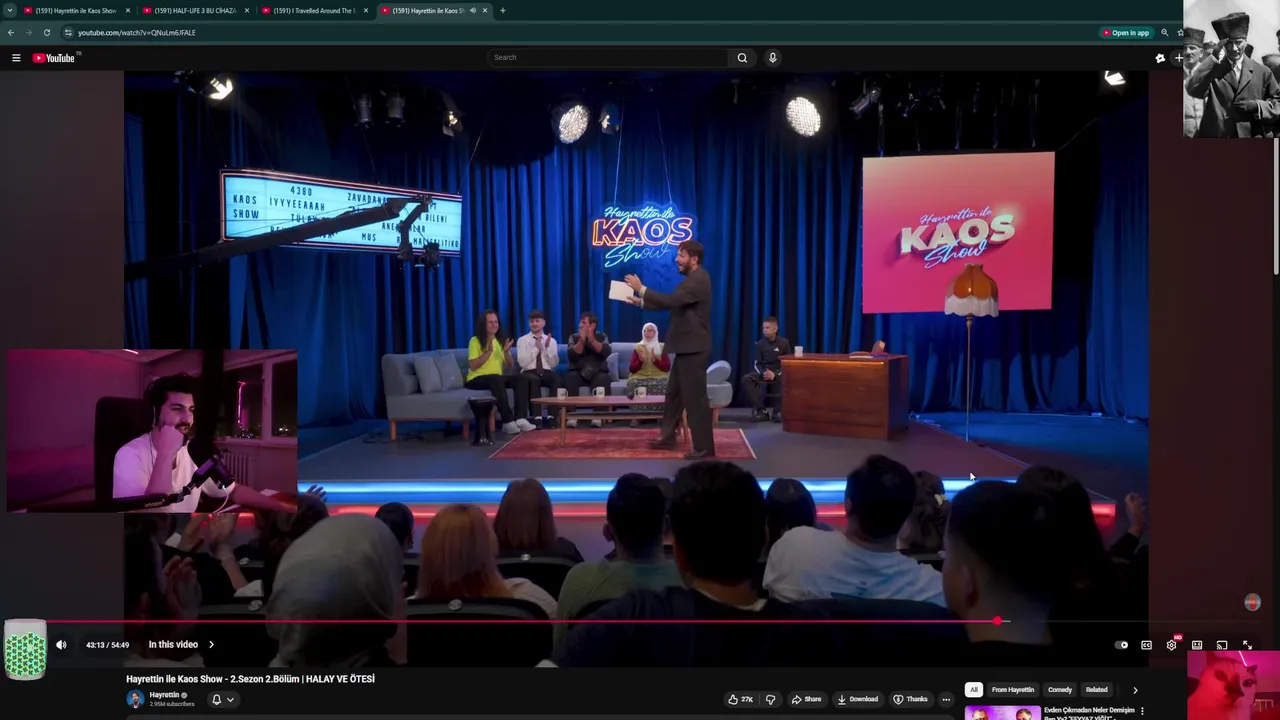Viewport: 1280px width, 720px height.
Task: Click the Share button
Action: pyautogui.click(x=806, y=699)
